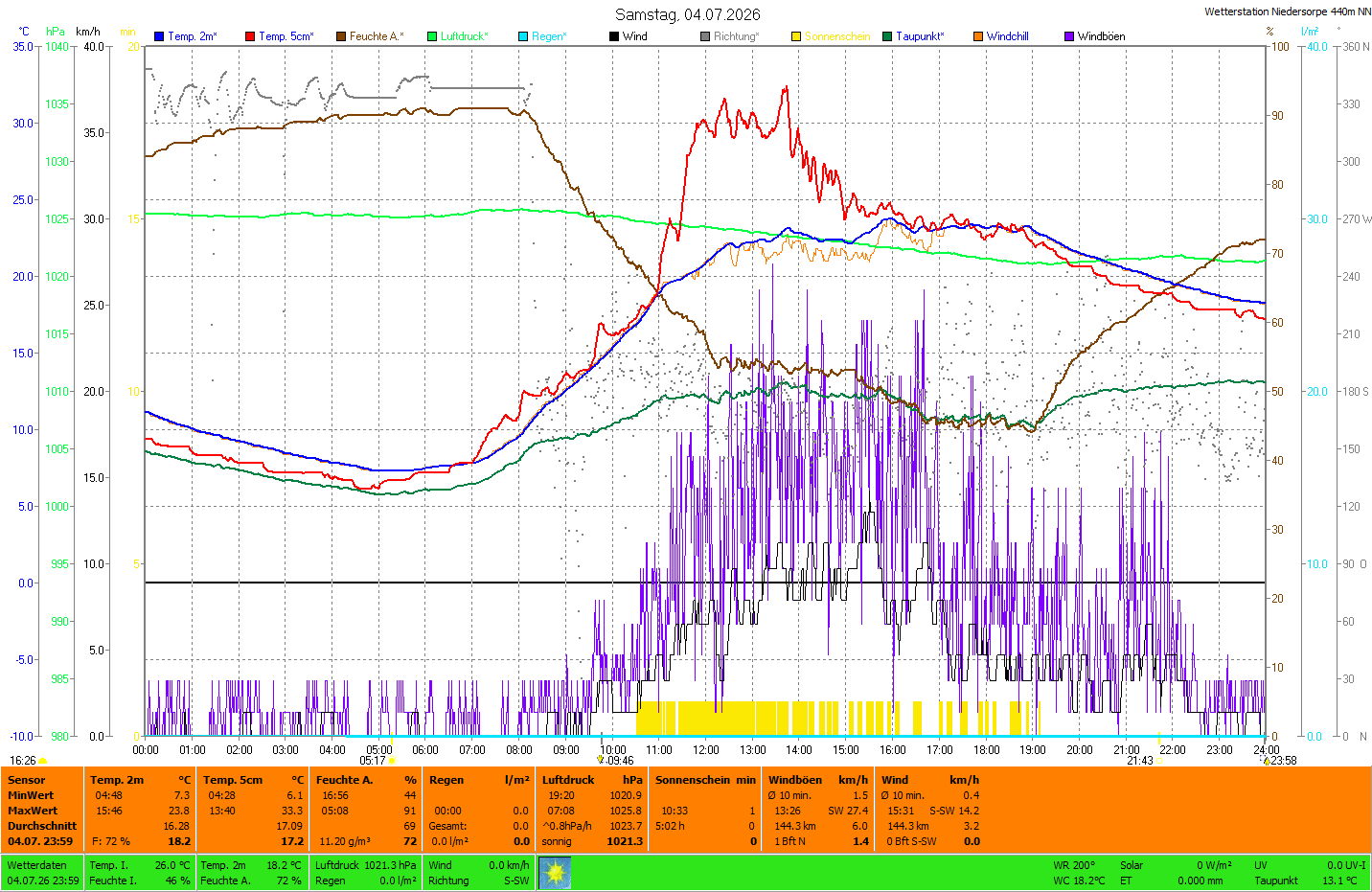Click the green Luftdruck legend square
The image size is (1372, 892).
[432, 36]
